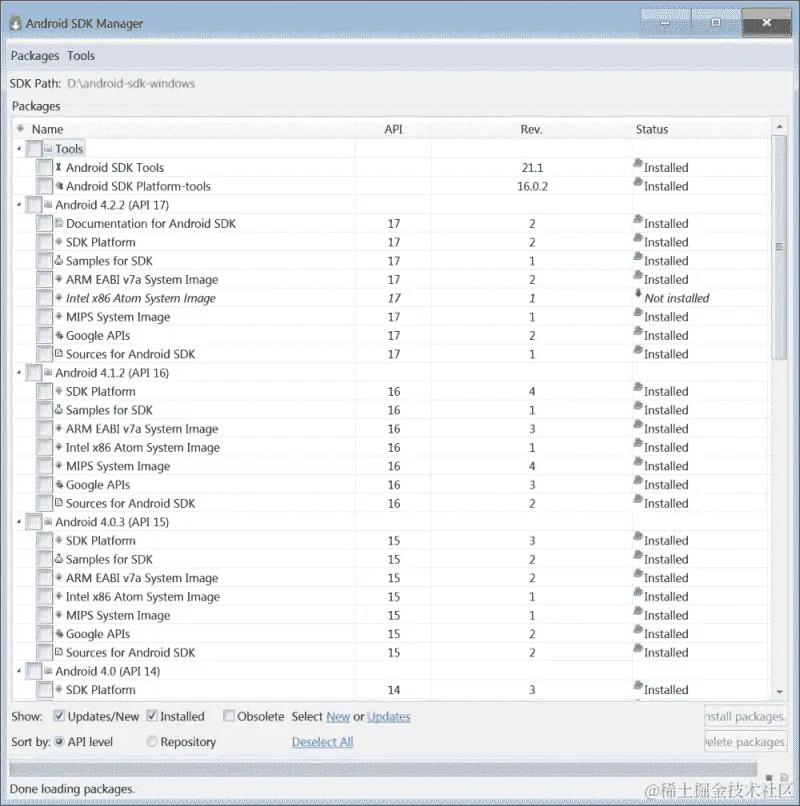The height and width of the screenshot is (806, 800).
Task: Click the scrollbar up arrow
Action: [x=779, y=126]
